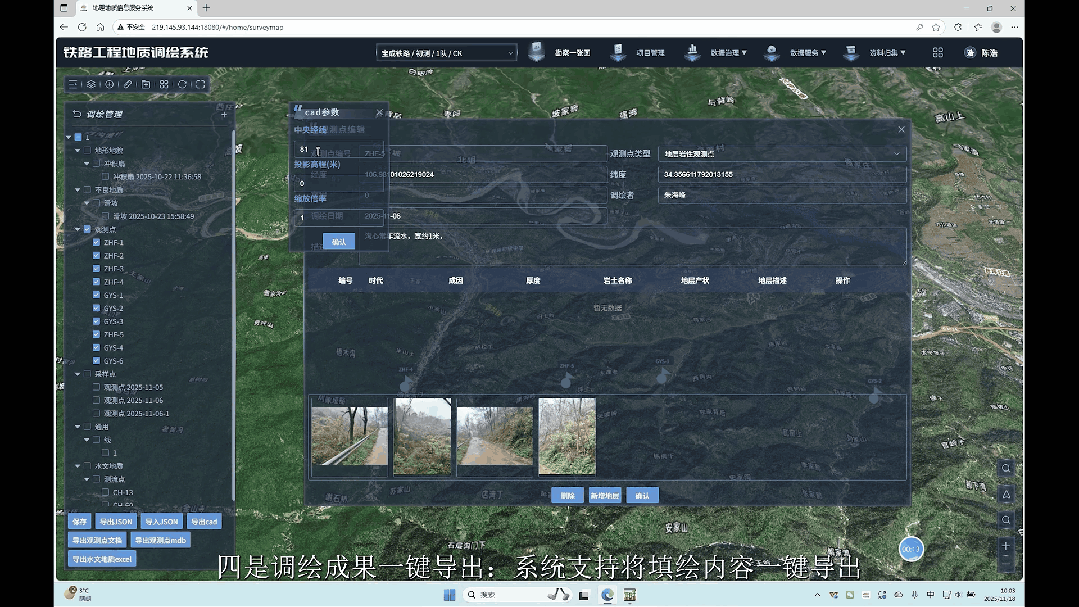1079x607 pixels.
Task: Open the grid icon in map toolbar
Action: tap(164, 84)
